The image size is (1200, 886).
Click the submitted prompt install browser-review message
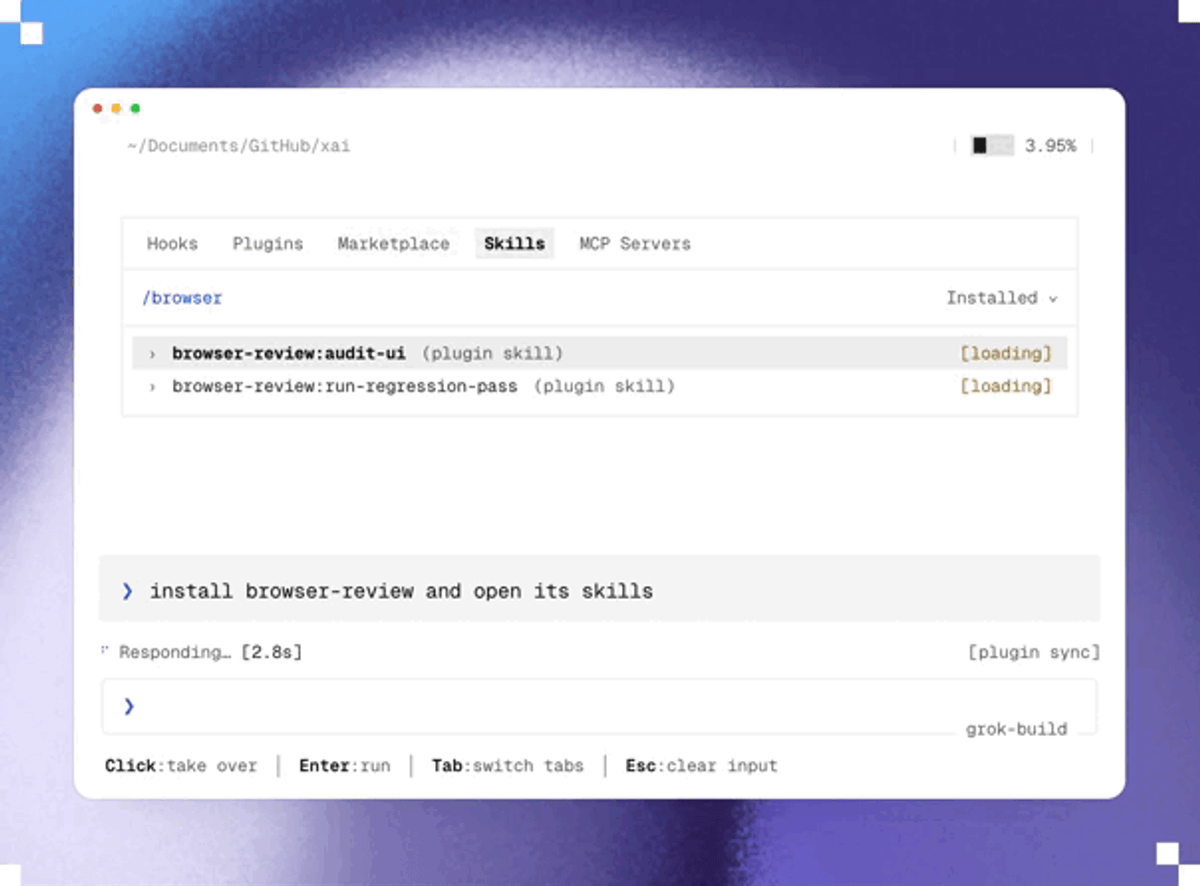[600, 590]
